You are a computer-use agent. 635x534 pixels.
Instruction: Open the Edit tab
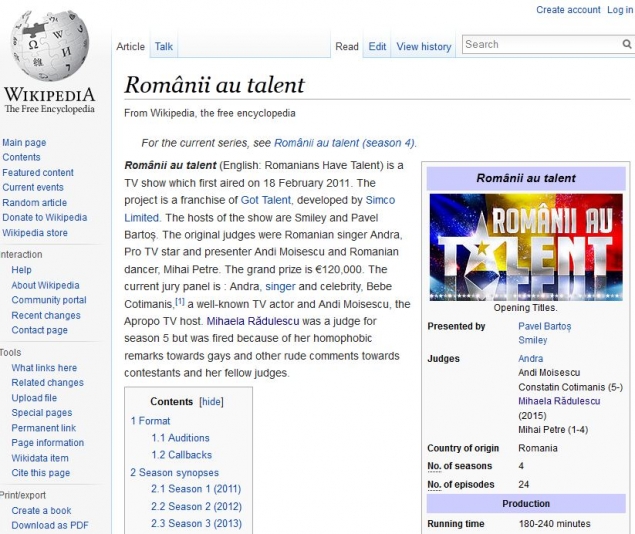click(x=377, y=47)
